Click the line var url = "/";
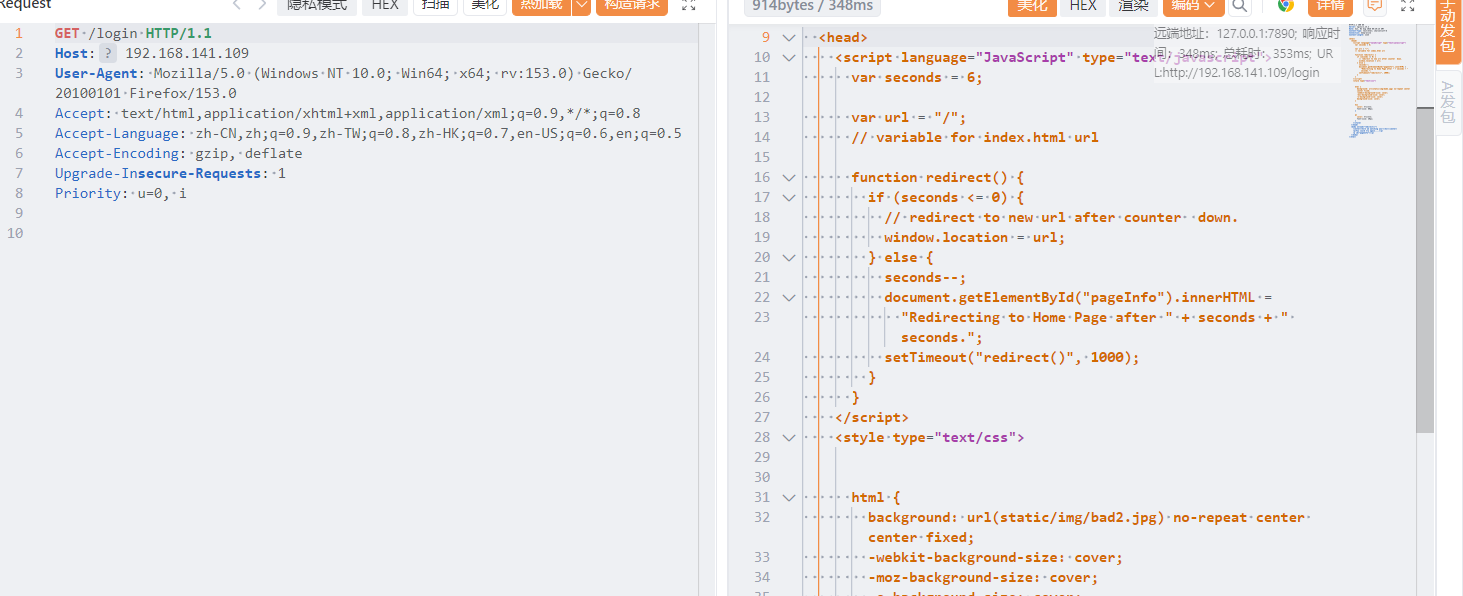The height and width of the screenshot is (596, 1463). 909,117
